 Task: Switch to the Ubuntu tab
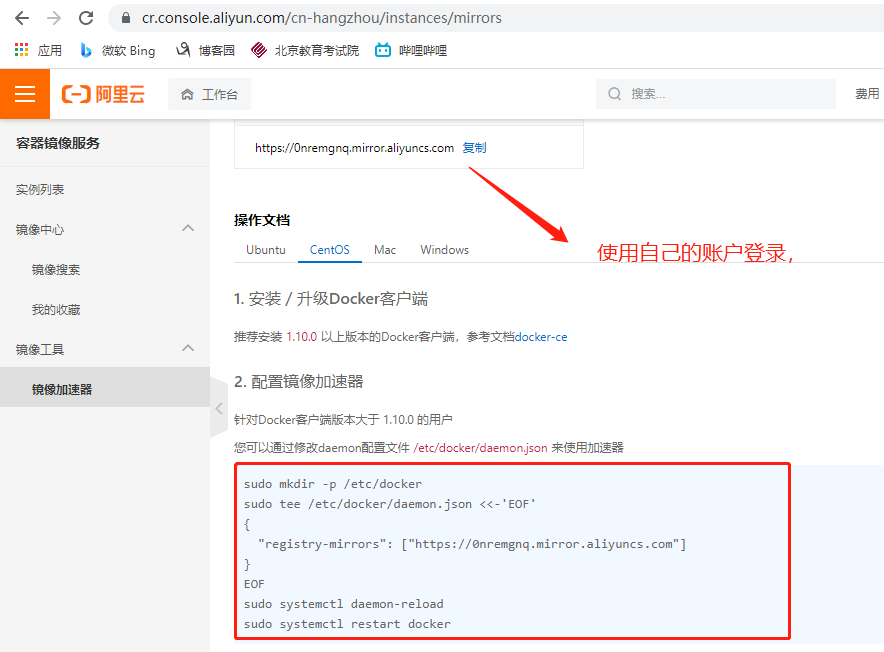266,250
